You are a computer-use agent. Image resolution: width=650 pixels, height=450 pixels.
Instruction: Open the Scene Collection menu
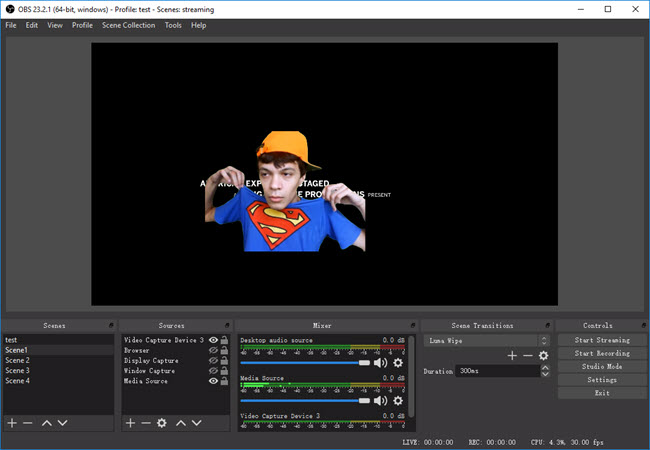[128, 25]
